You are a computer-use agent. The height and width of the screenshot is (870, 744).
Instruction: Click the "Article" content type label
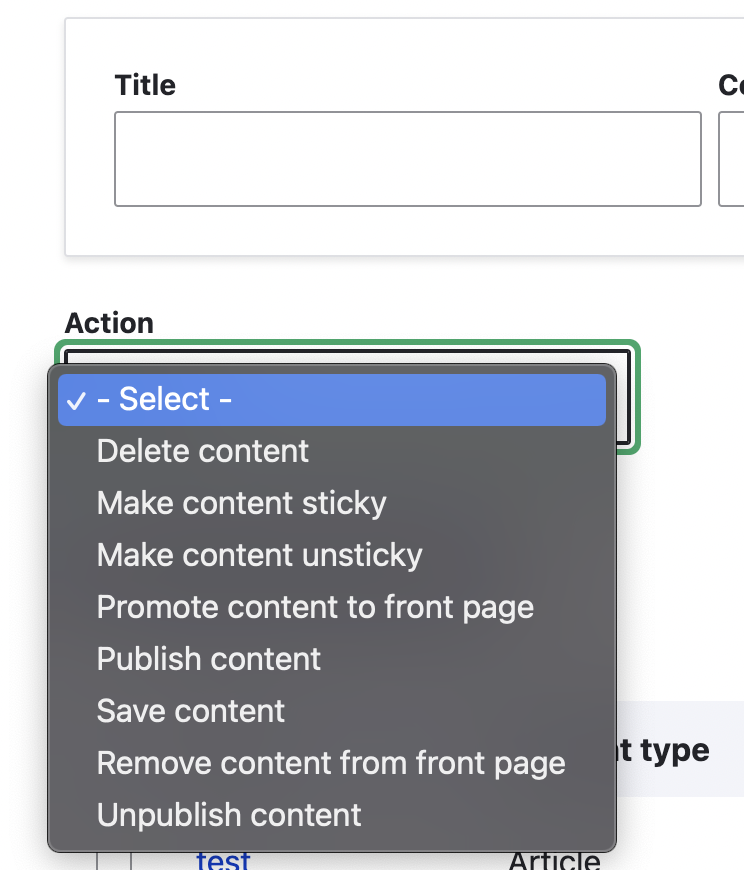[555, 860]
